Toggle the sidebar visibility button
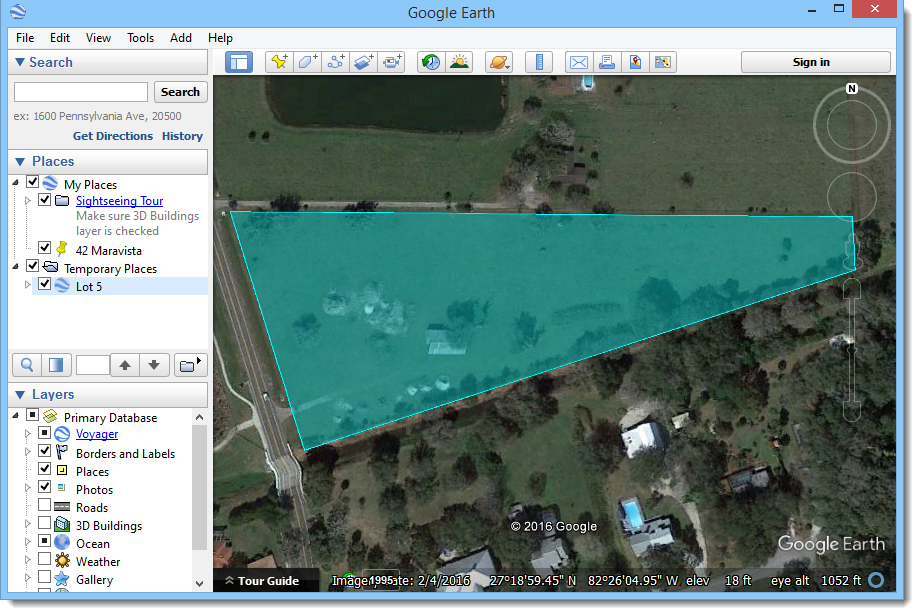 pyautogui.click(x=239, y=62)
